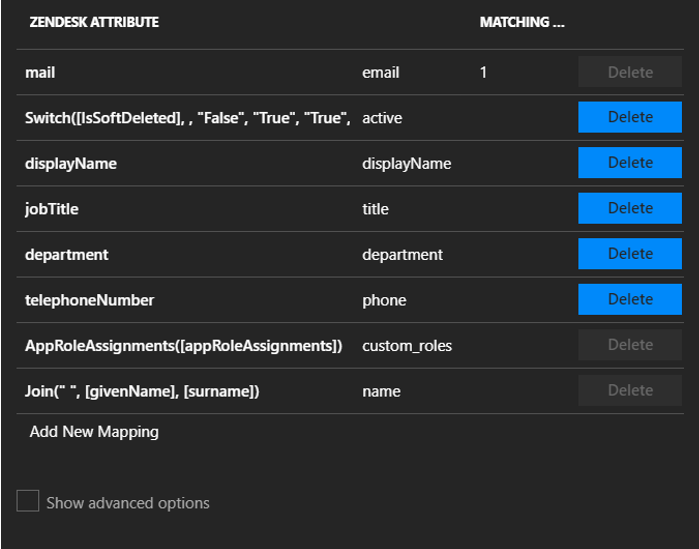Delete the displayName mapping row
Image resolution: width=699 pixels, height=549 pixels.
coord(630,163)
